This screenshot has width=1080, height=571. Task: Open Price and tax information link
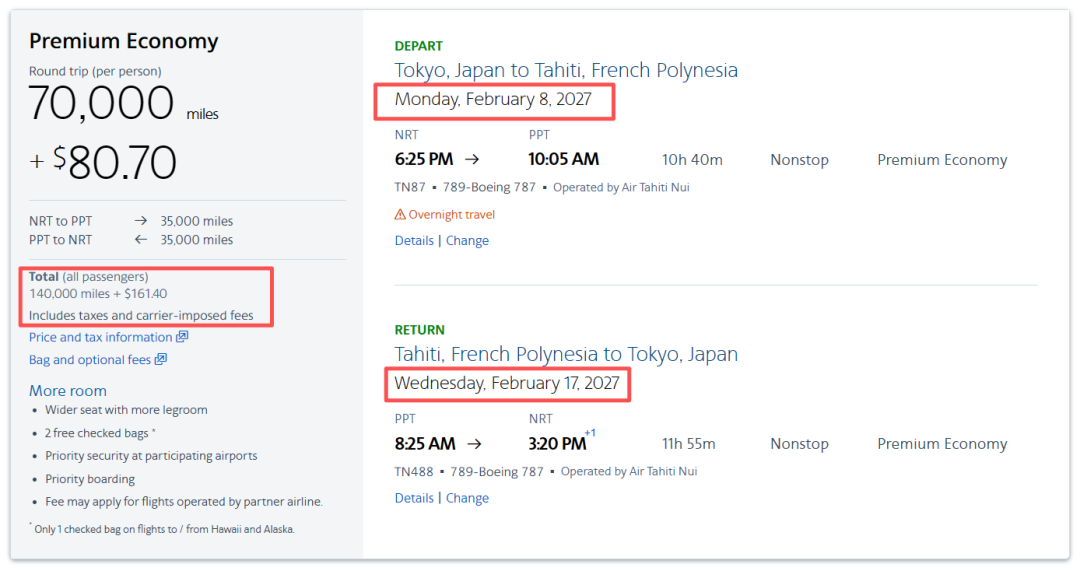tap(101, 337)
